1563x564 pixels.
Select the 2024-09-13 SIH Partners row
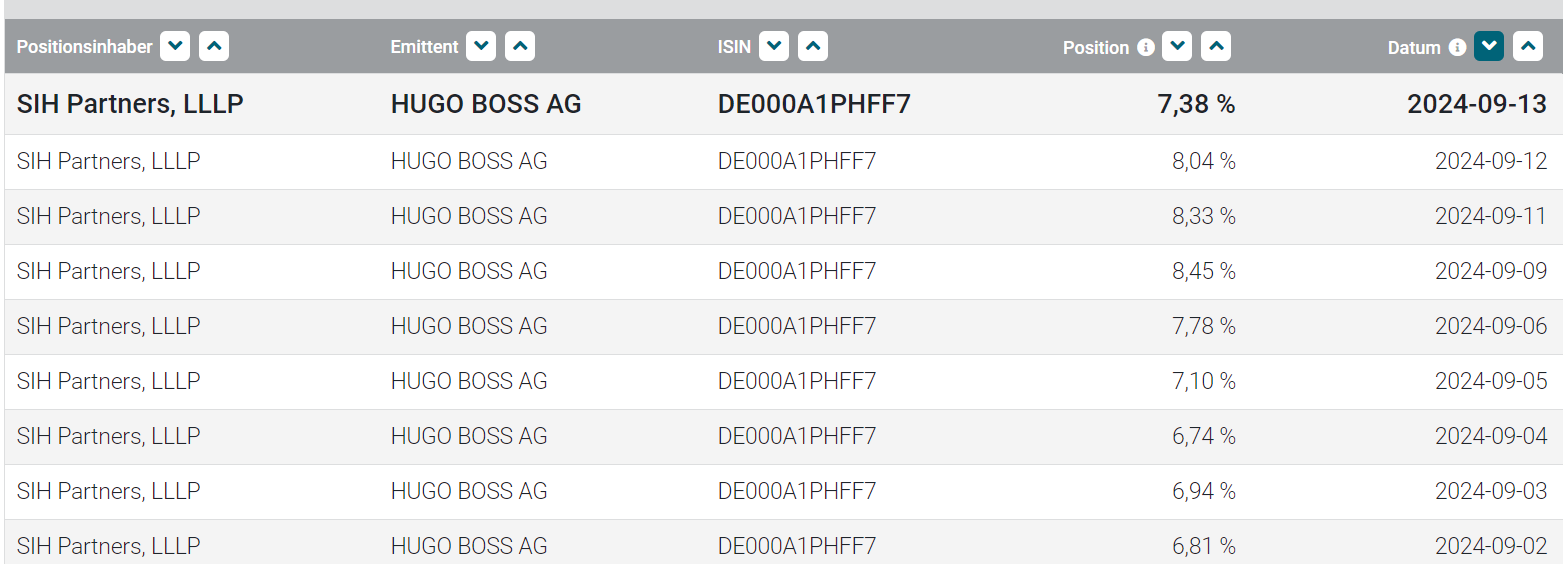tap(130, 104)
